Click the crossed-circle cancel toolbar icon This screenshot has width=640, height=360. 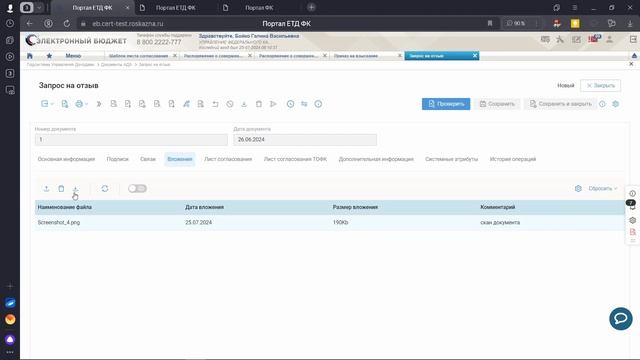pyautogui.click(x=230, y=104)
